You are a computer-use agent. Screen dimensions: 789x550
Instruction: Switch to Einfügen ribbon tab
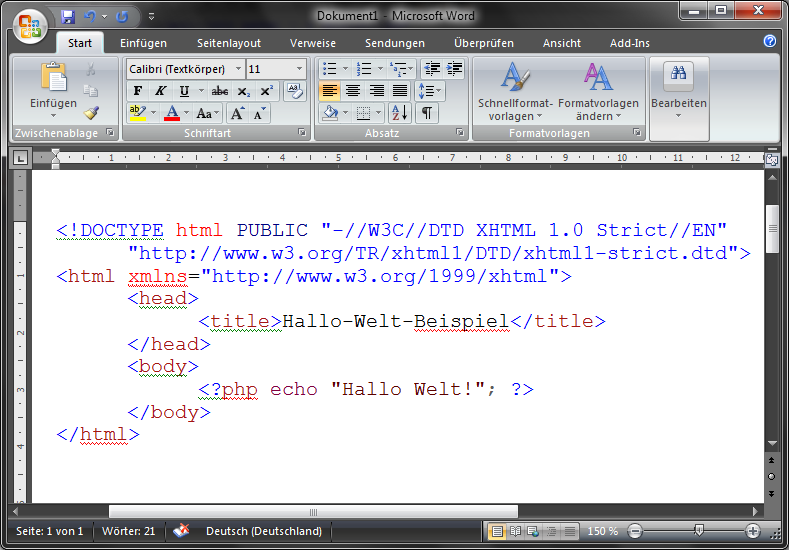143,43
